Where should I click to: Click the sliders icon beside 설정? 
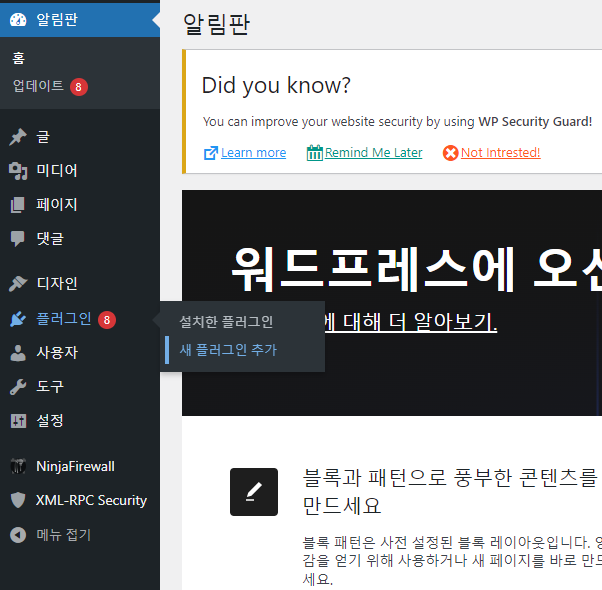(x=18, y=421)
